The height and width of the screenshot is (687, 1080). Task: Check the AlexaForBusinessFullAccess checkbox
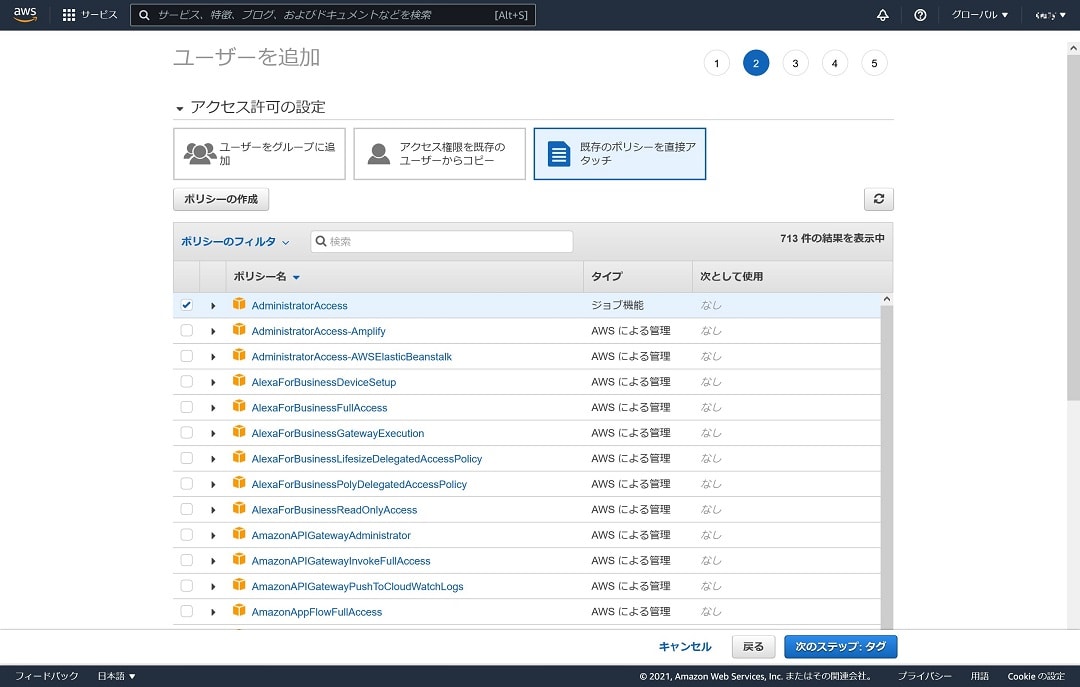(187, 407)
